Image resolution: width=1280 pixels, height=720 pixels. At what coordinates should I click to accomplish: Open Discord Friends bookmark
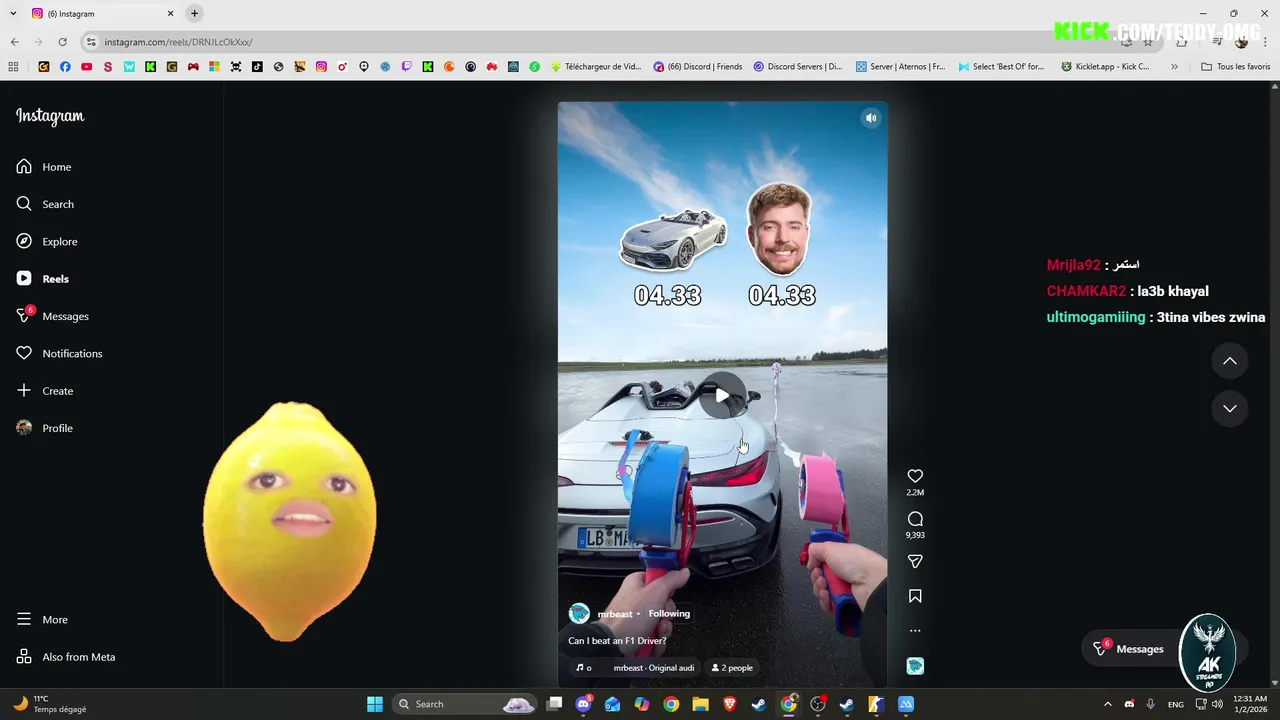698,67
